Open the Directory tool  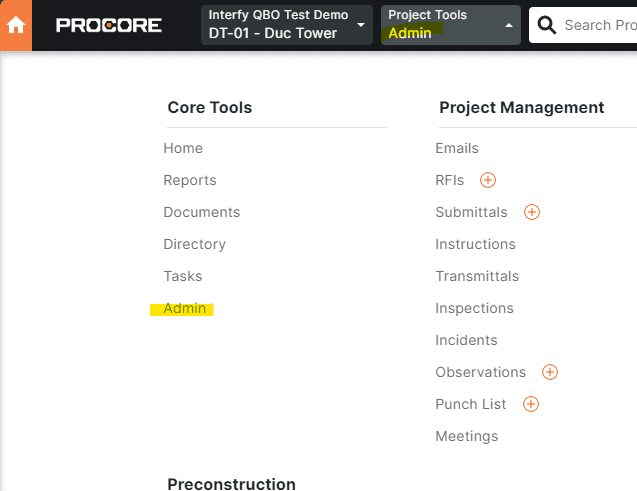click(195, 244)
